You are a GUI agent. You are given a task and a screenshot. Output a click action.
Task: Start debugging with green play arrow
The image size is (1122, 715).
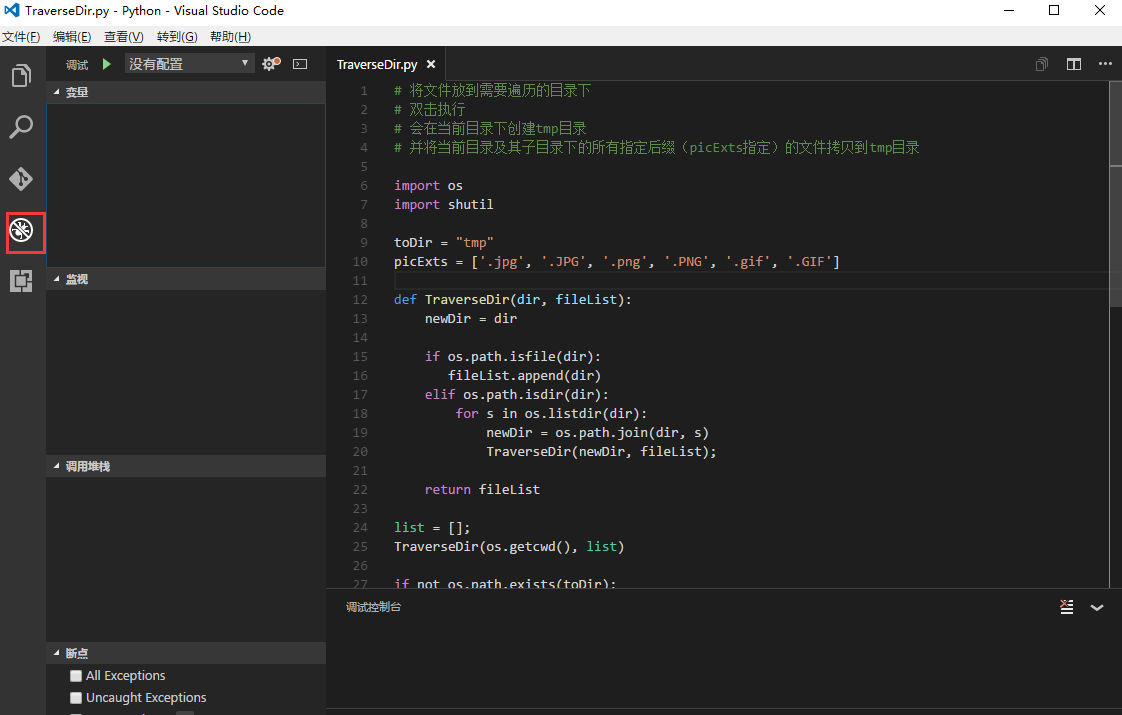tap(107, 64)
